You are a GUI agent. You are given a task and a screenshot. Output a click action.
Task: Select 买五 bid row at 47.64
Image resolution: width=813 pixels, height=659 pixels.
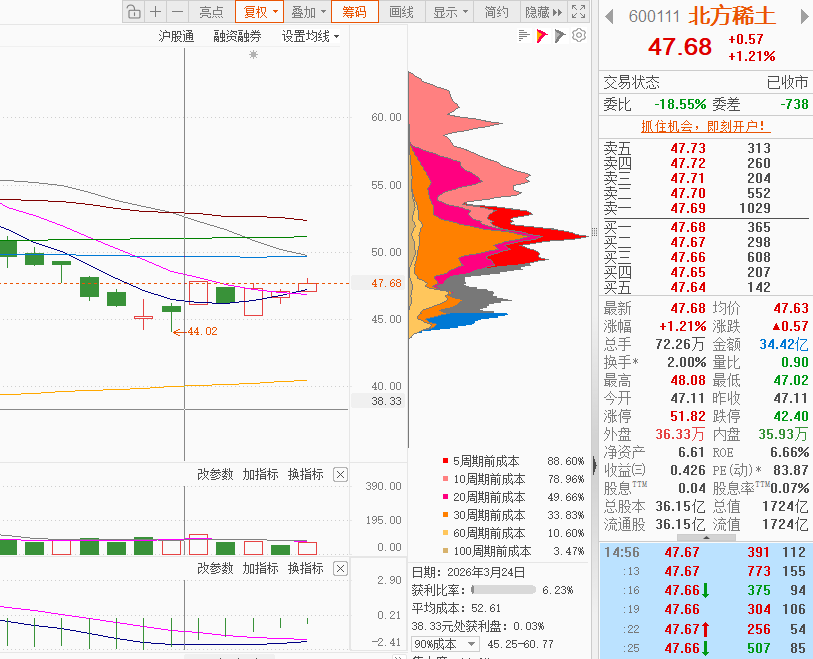(x=706, y=287)
